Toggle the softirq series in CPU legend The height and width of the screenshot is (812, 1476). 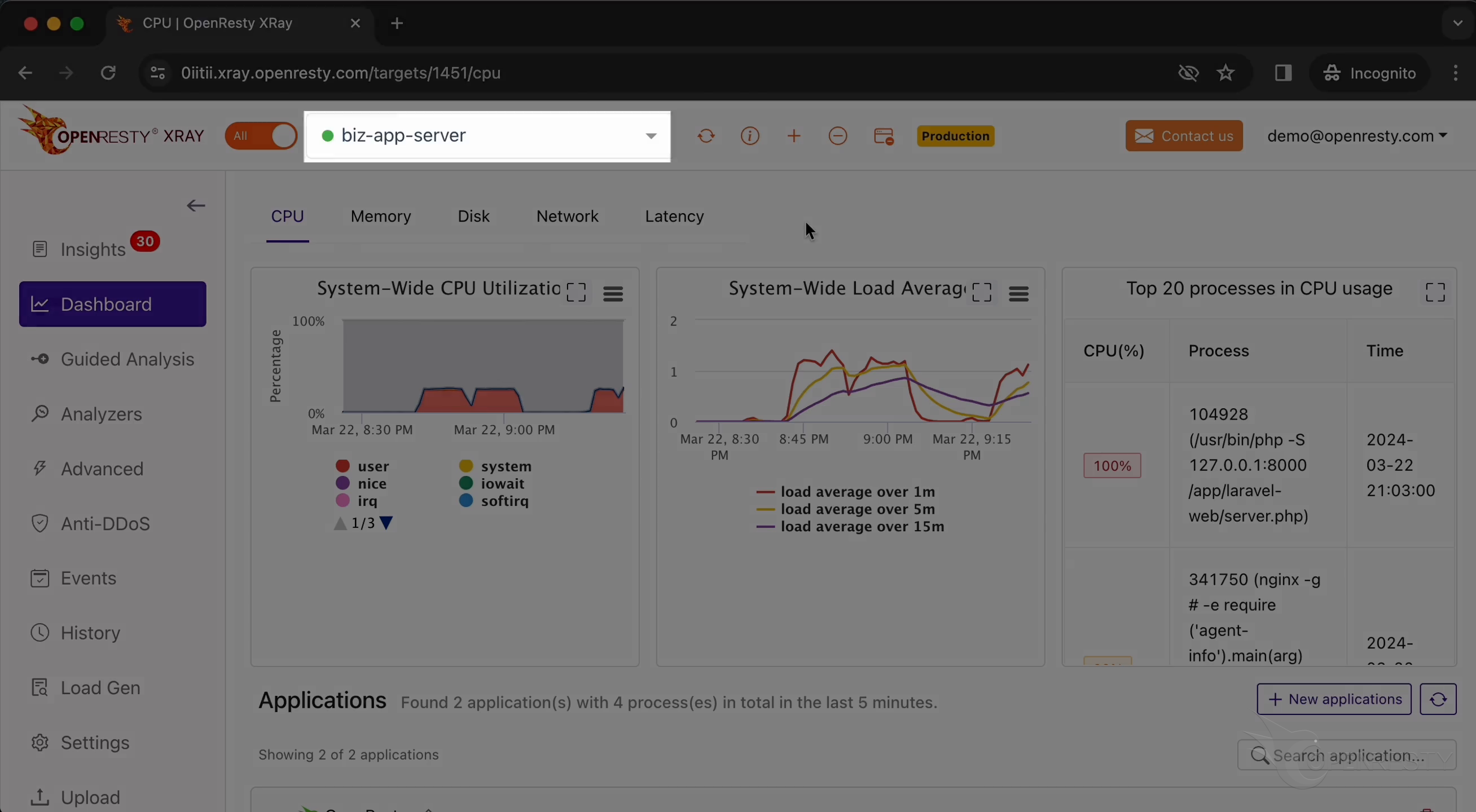pos(493,501)
